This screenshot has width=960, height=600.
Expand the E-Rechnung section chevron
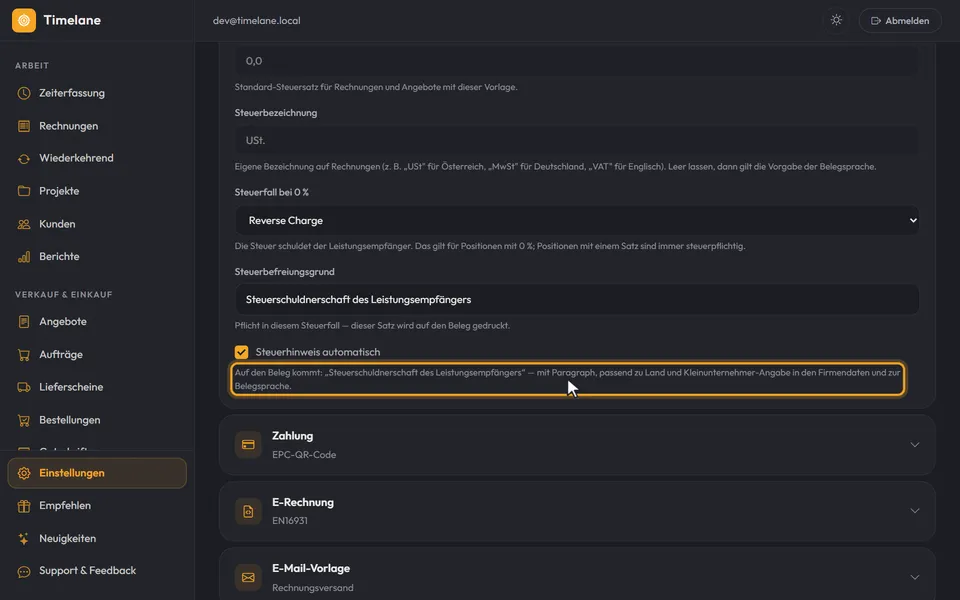click(x=914, y=511)
